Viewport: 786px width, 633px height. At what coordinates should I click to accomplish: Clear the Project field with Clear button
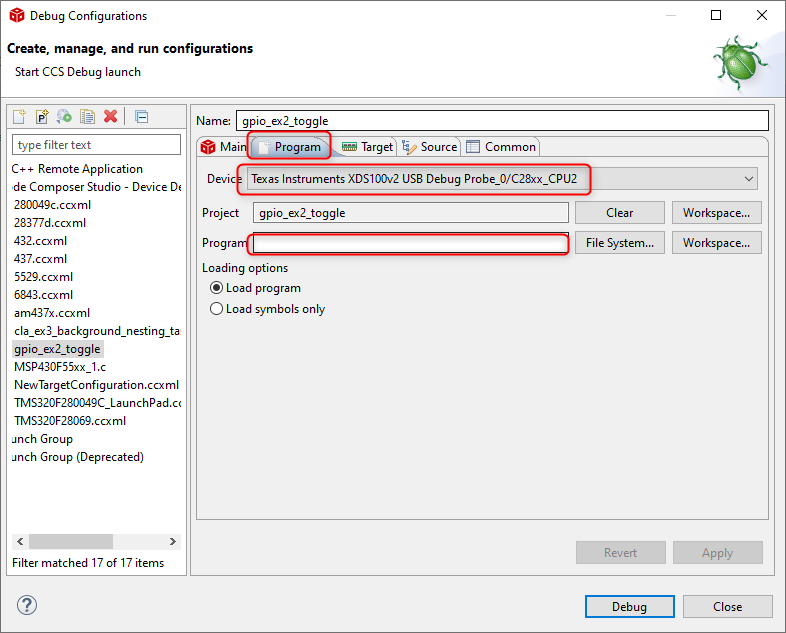coord(619,213)
